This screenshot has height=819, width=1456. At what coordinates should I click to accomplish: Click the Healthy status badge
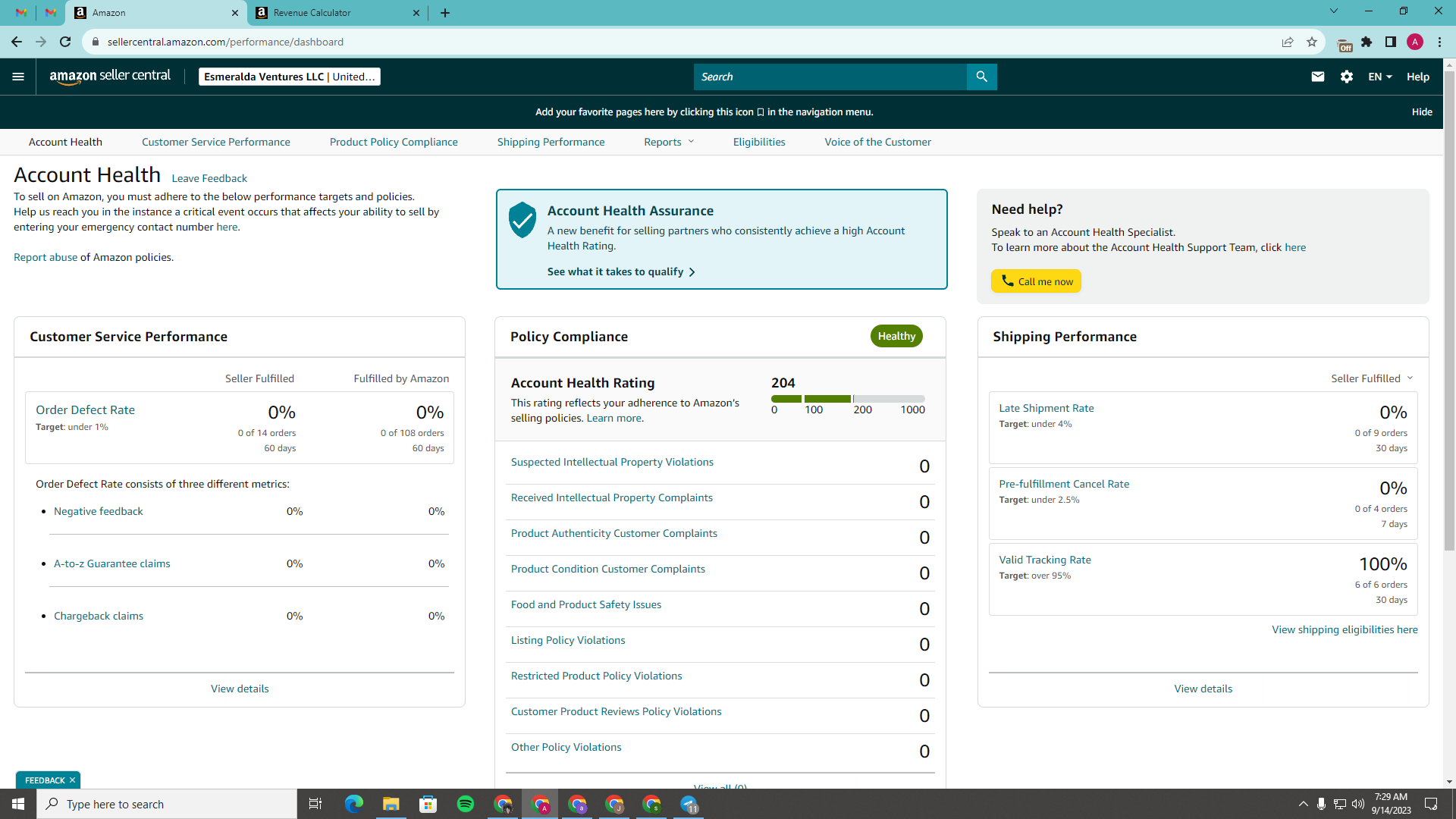[x=896, y=336]
